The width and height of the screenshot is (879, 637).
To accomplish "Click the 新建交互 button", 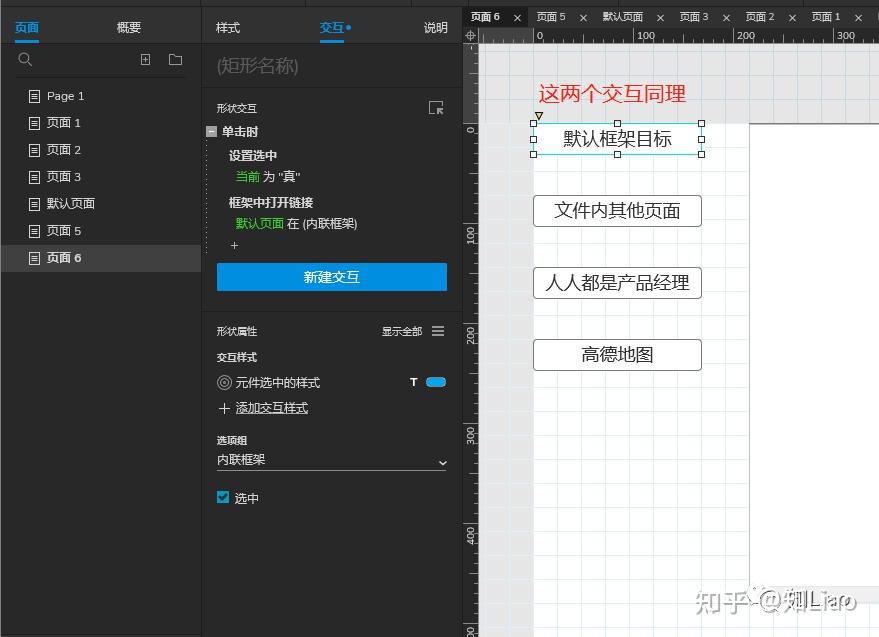I will click(x=331, y=277).
